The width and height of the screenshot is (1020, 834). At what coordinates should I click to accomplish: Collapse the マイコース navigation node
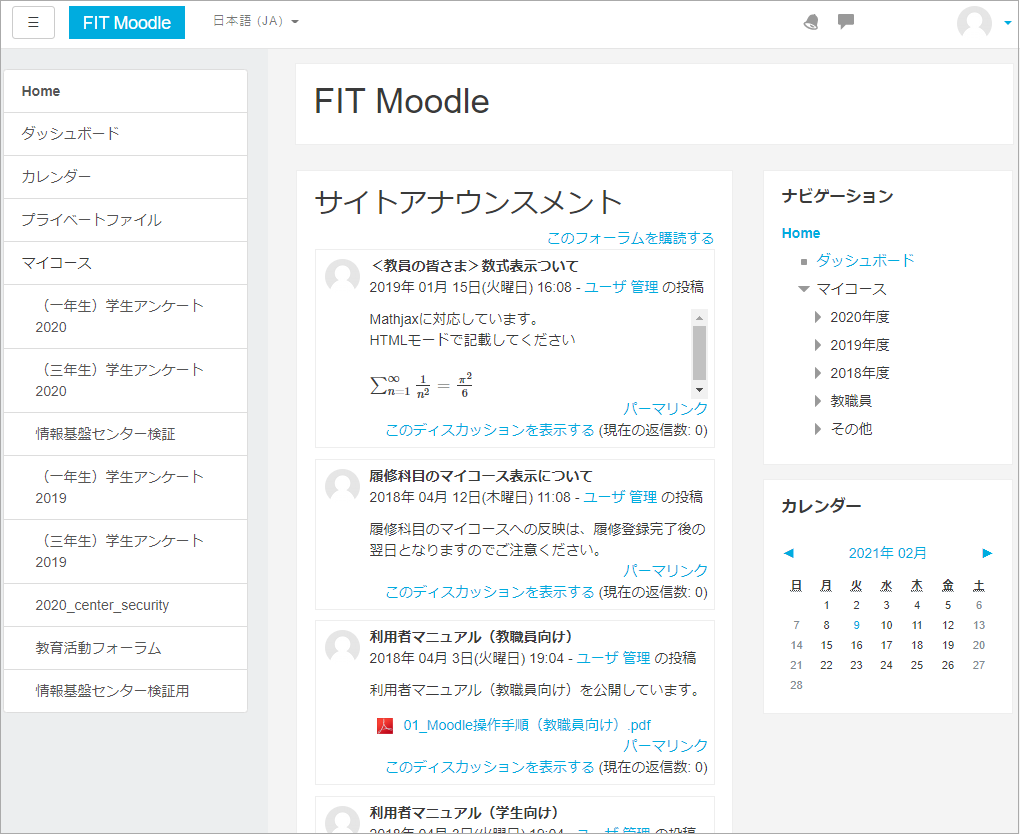(804, 289)
